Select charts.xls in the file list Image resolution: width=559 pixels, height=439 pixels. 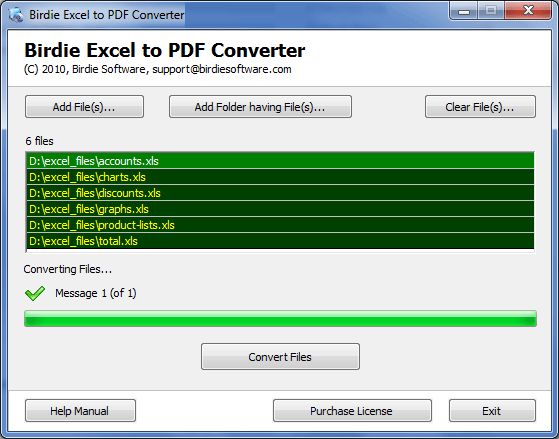[280, 177]
